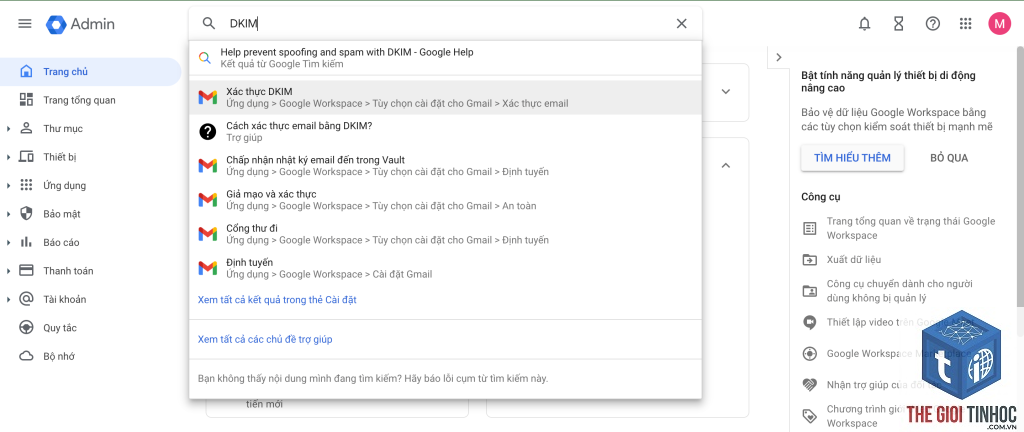The image size is (1024, 432).
Task: Click the Trang tổng quan dashboard icon
Action: tap(26, 100)
